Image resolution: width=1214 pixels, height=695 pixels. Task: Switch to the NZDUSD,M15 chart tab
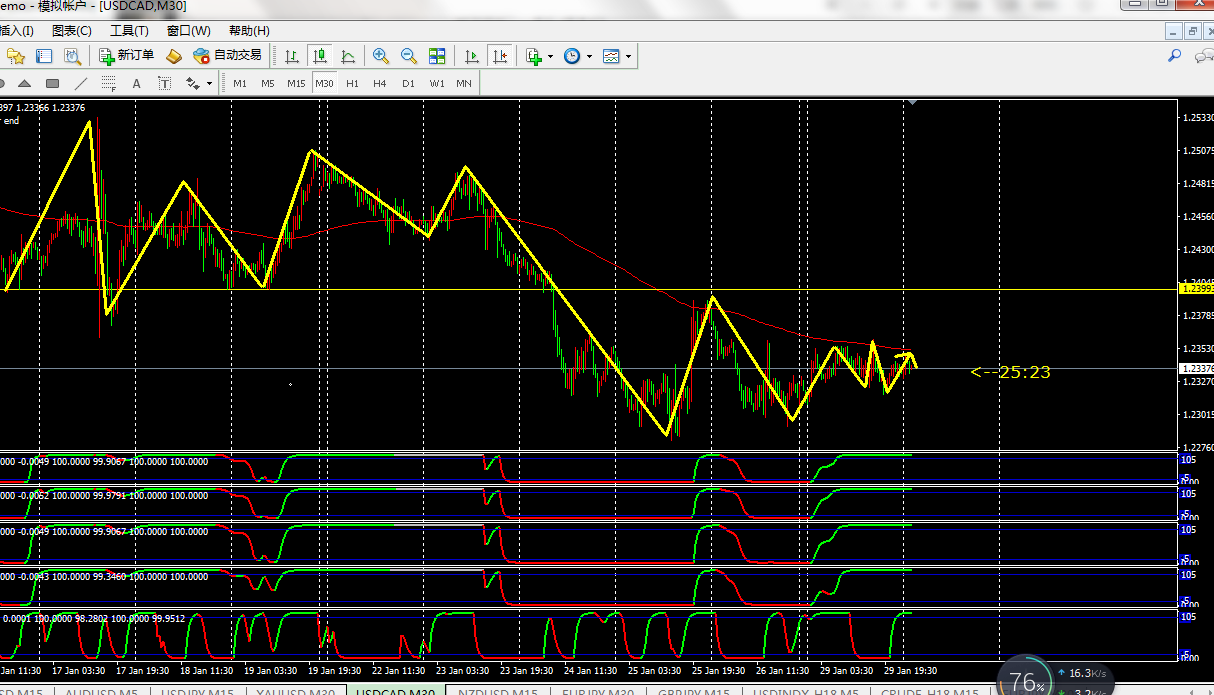(x=497, y=692)
